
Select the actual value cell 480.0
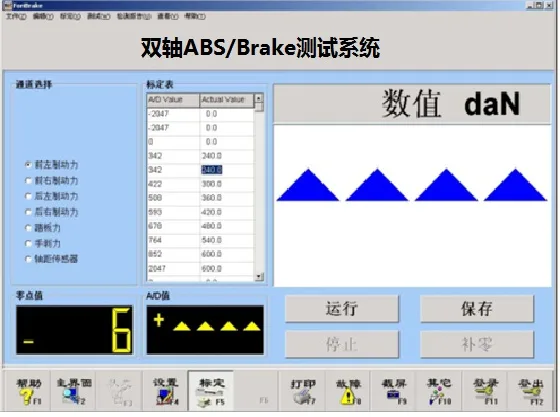226,226
